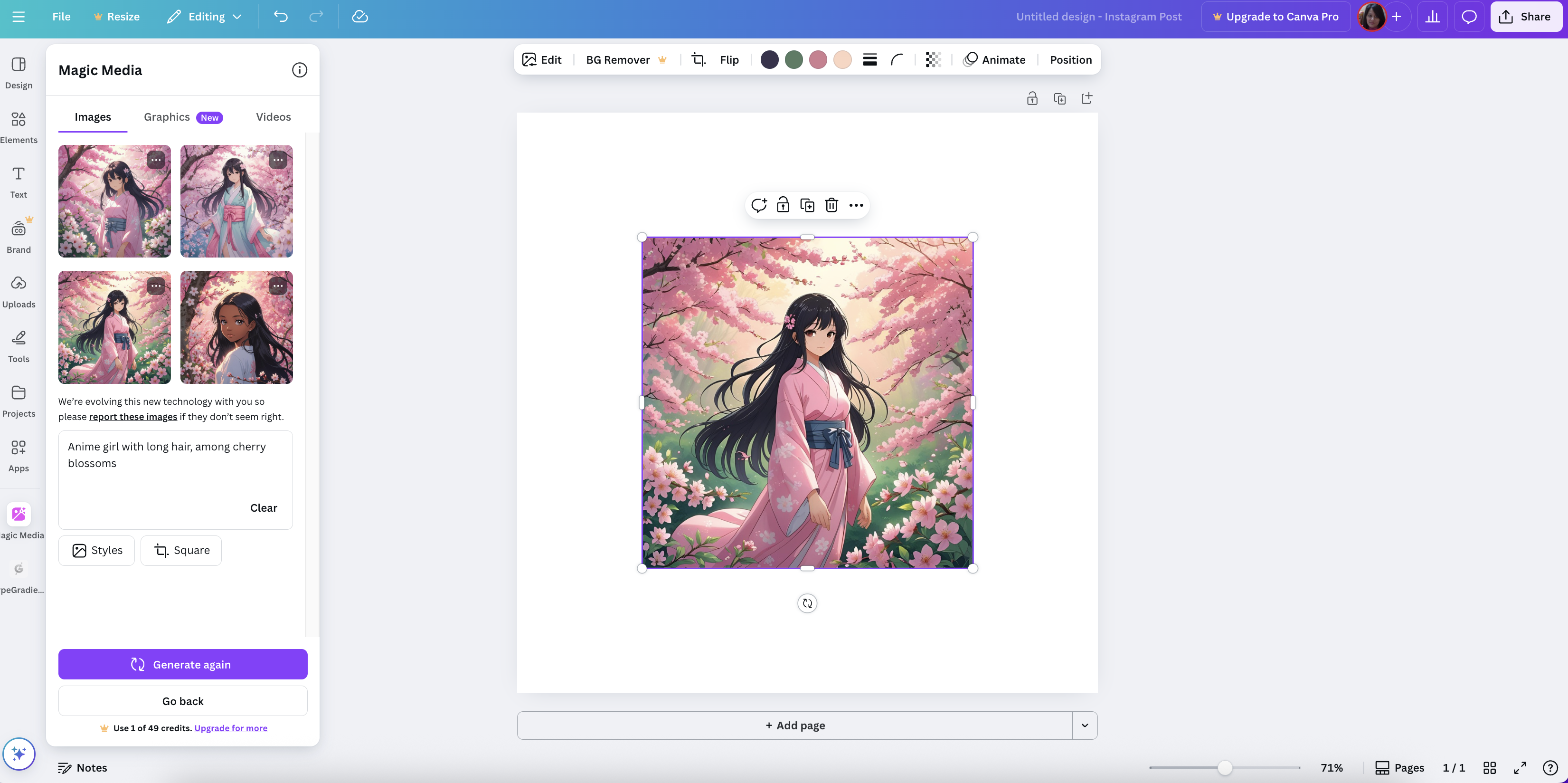Select the dark-skinned girl thumbnail

(237, 327)
